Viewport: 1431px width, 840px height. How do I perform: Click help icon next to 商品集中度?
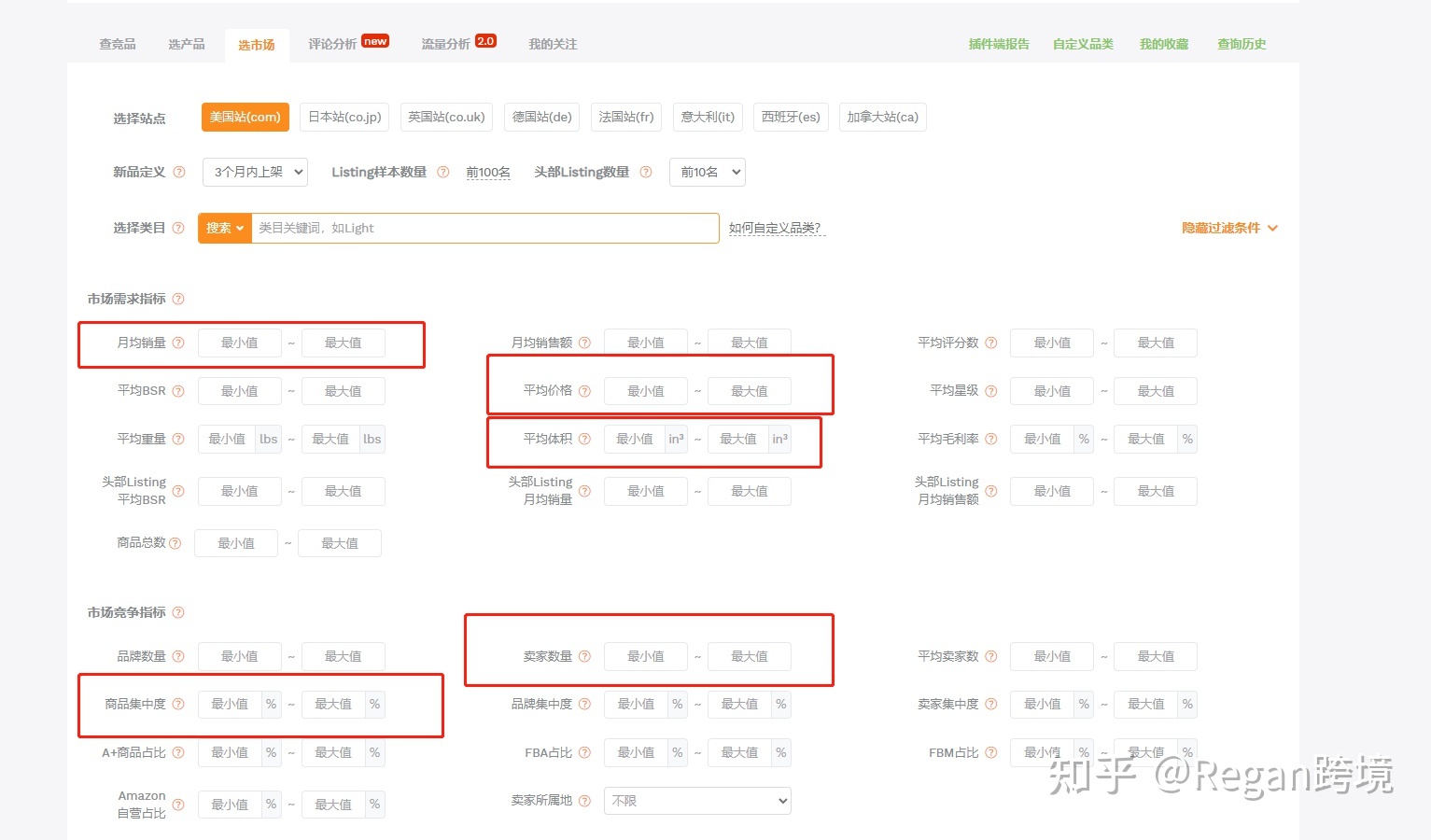[178, 704]
